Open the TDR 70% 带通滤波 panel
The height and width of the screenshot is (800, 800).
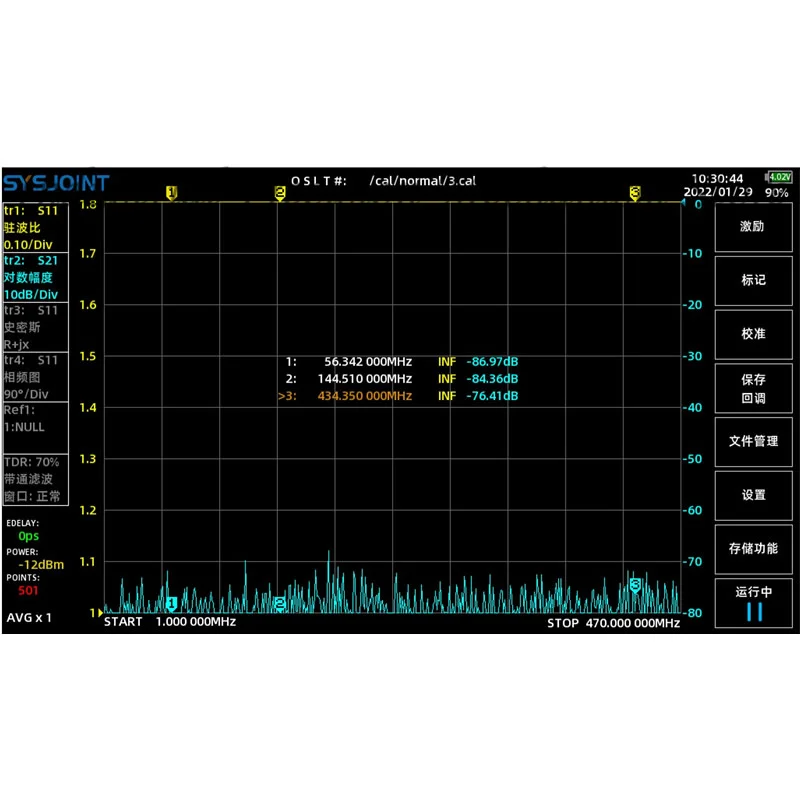coord(36,480)
